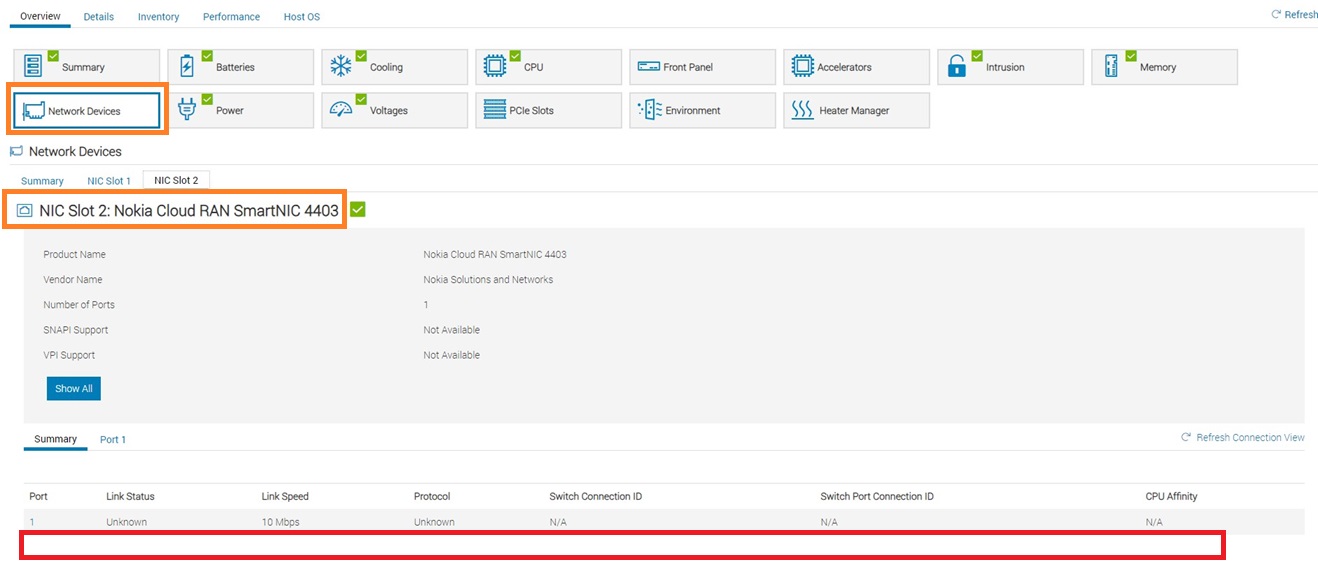
Task: Click the Refresh Connection View icon
Action: click(x=1186, y=438)
